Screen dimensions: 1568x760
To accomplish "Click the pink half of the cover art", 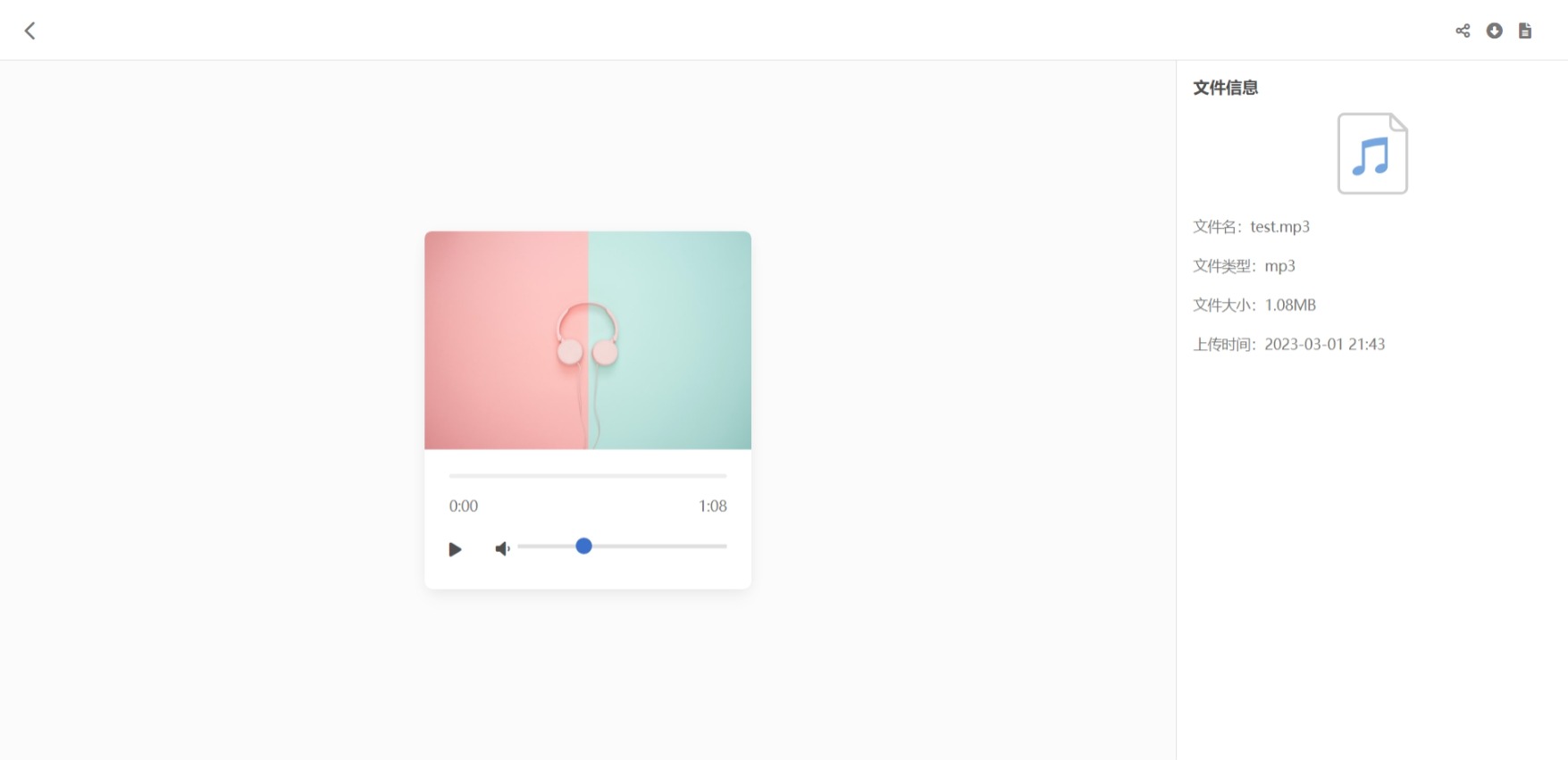I will tap(506, 340).
